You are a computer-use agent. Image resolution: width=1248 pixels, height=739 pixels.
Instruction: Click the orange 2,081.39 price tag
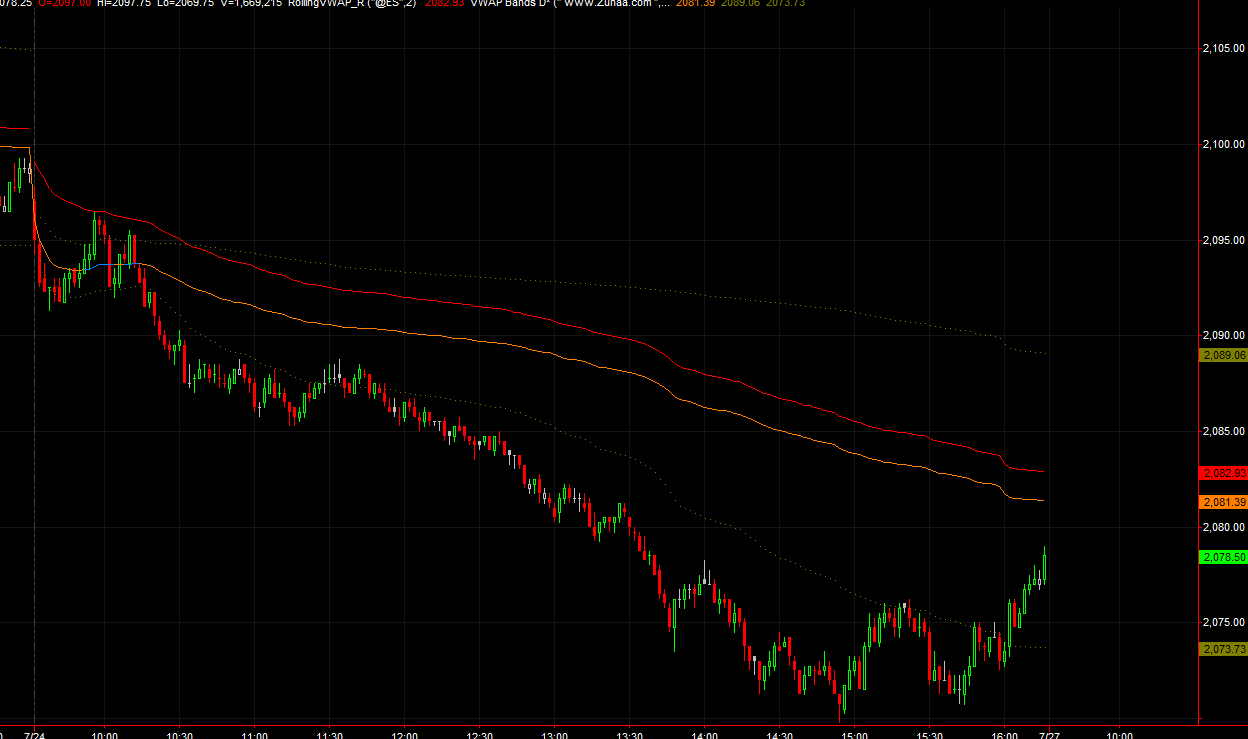pyautogui.click(x=1222, y=502)
